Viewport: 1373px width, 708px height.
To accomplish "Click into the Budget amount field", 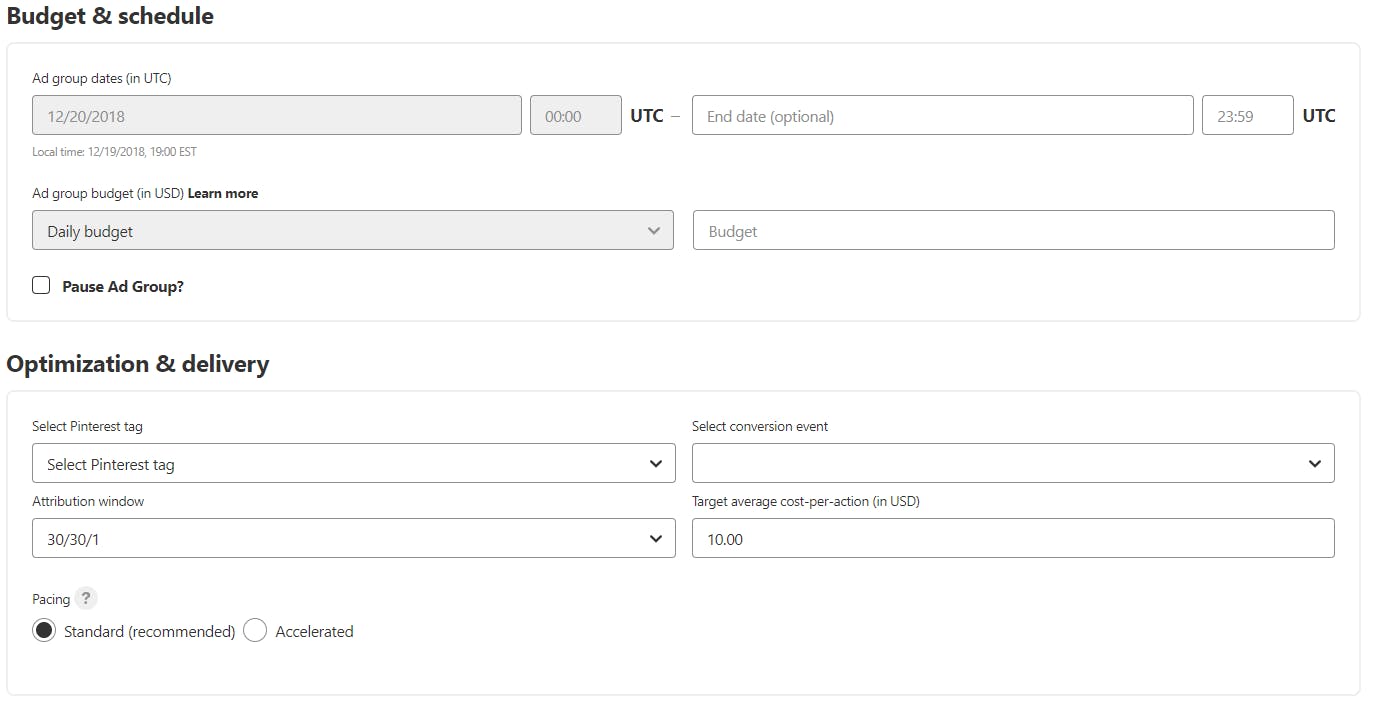I will pyautogui.click(x=1012, y=230).
